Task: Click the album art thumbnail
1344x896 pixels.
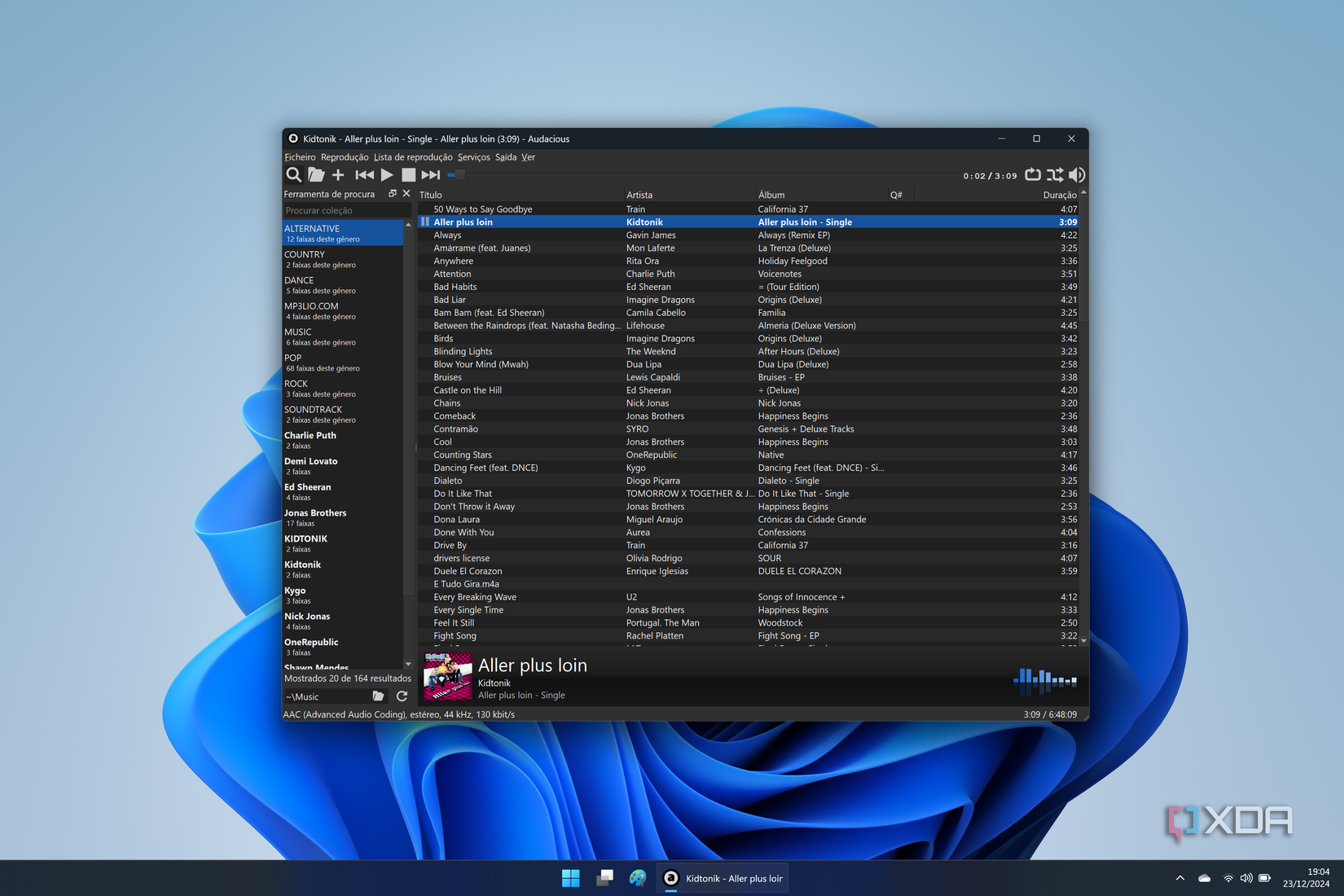Action: tap(448, 676)
